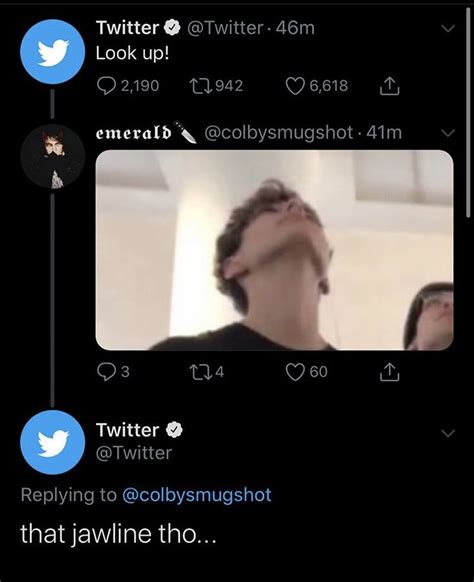Open Twitter avatar on top tweet

pyautogui.click(x=53, y=52)
